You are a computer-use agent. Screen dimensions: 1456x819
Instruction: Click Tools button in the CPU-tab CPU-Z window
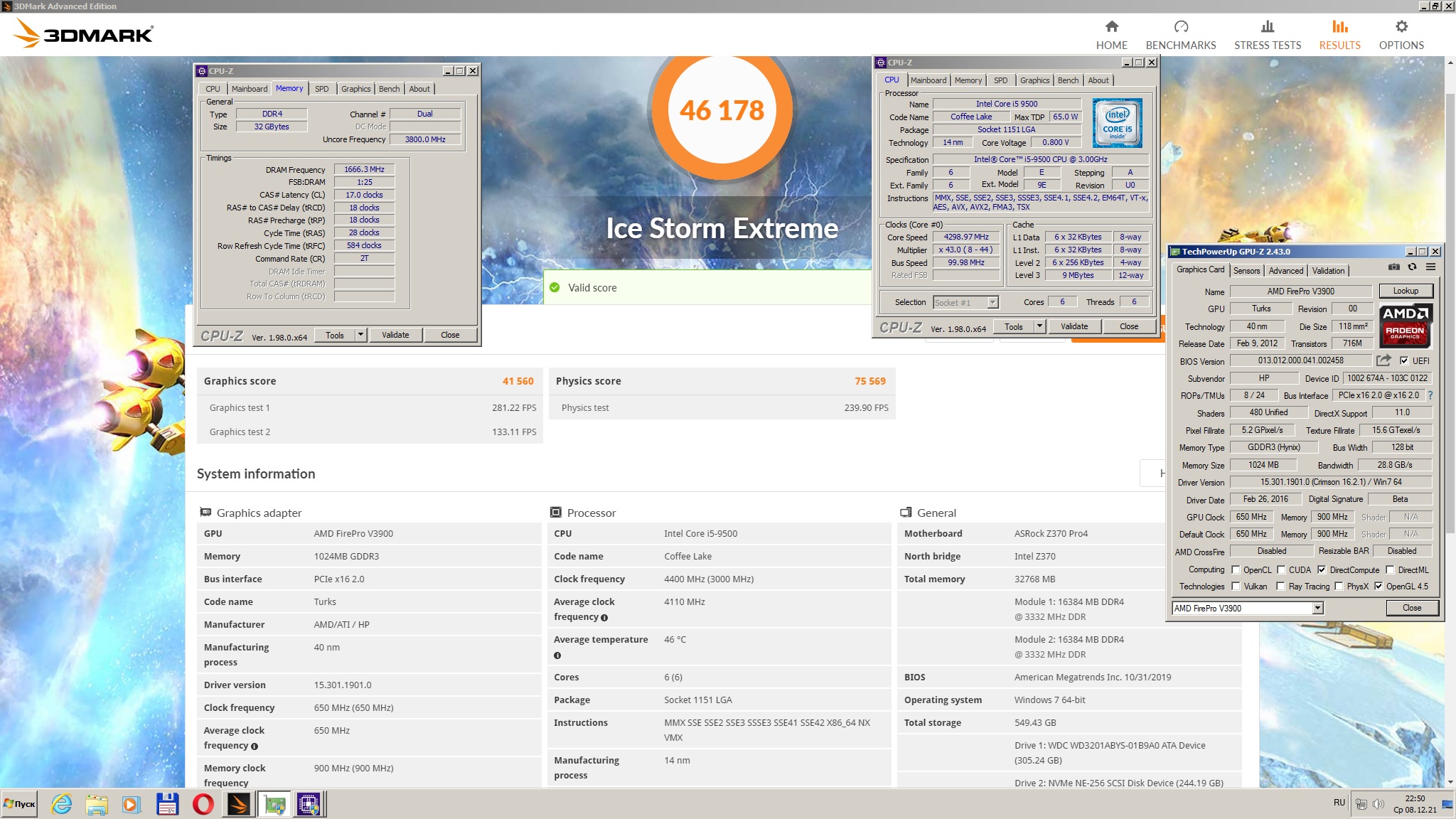click(x=1014, y=326)
